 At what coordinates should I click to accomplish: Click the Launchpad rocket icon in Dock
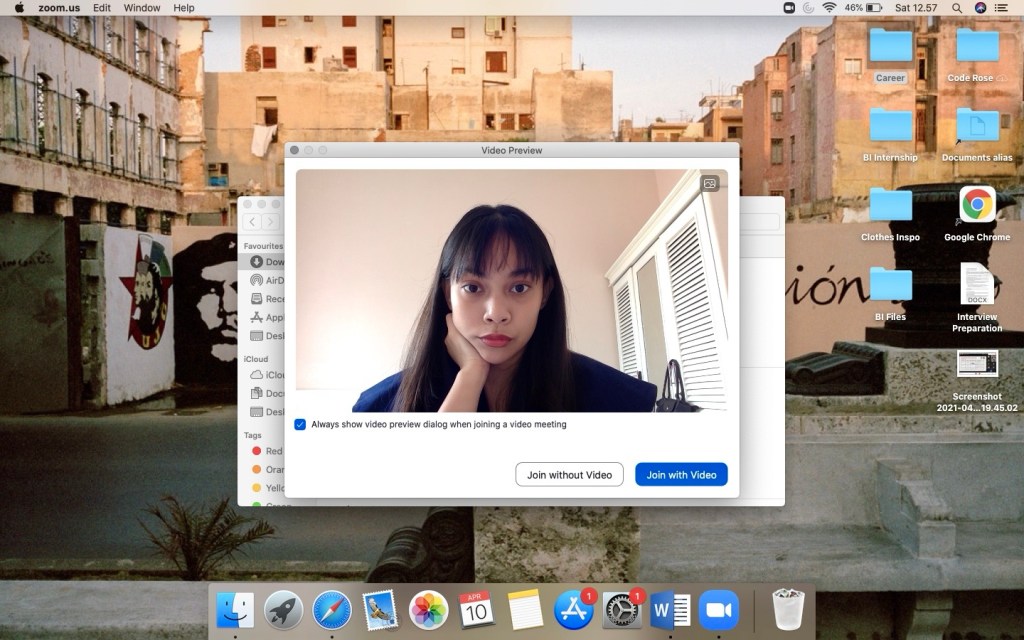pyautogui.click(x=284, y=609)
